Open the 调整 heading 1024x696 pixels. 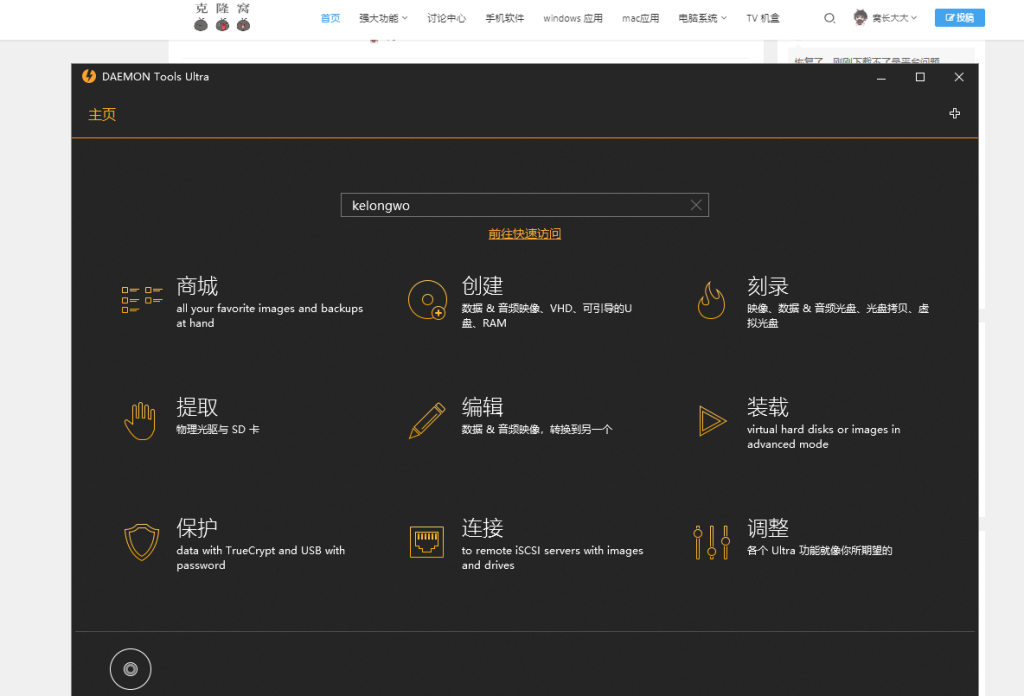click(x=768, y=528)
